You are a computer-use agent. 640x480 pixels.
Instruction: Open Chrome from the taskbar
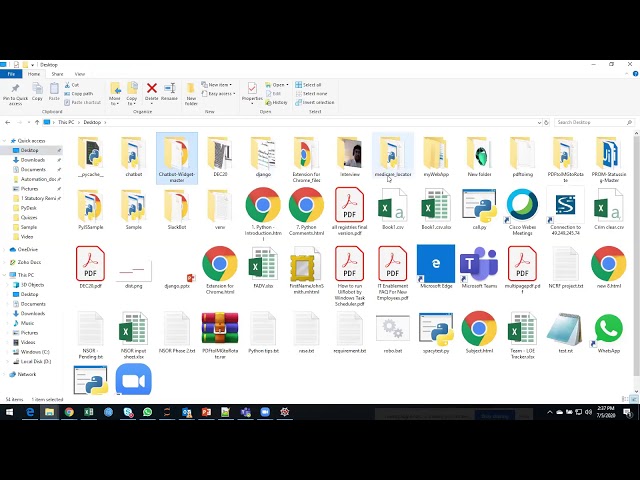(x=69, y=412)
